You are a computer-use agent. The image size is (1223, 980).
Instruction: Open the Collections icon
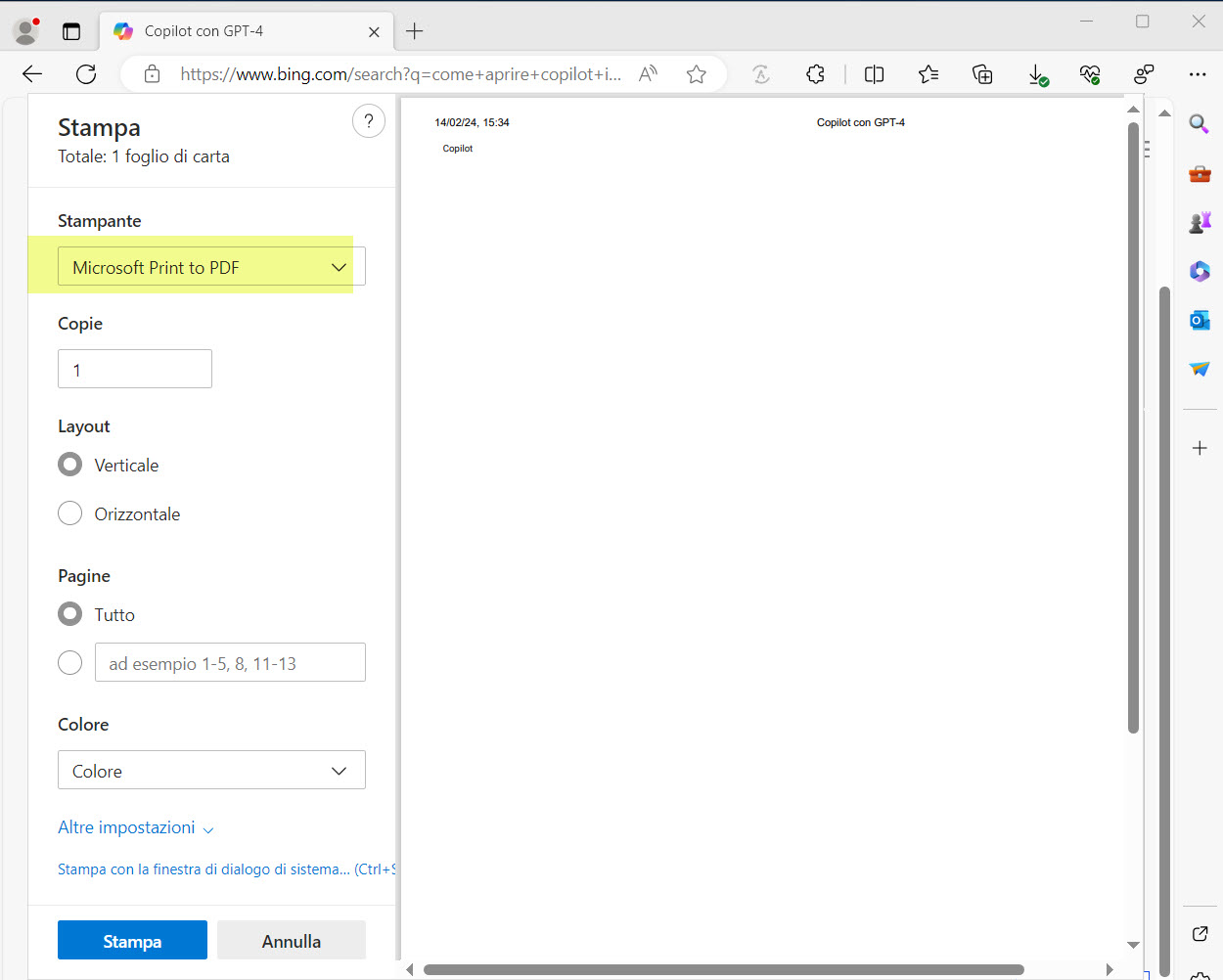click(982, 74)
